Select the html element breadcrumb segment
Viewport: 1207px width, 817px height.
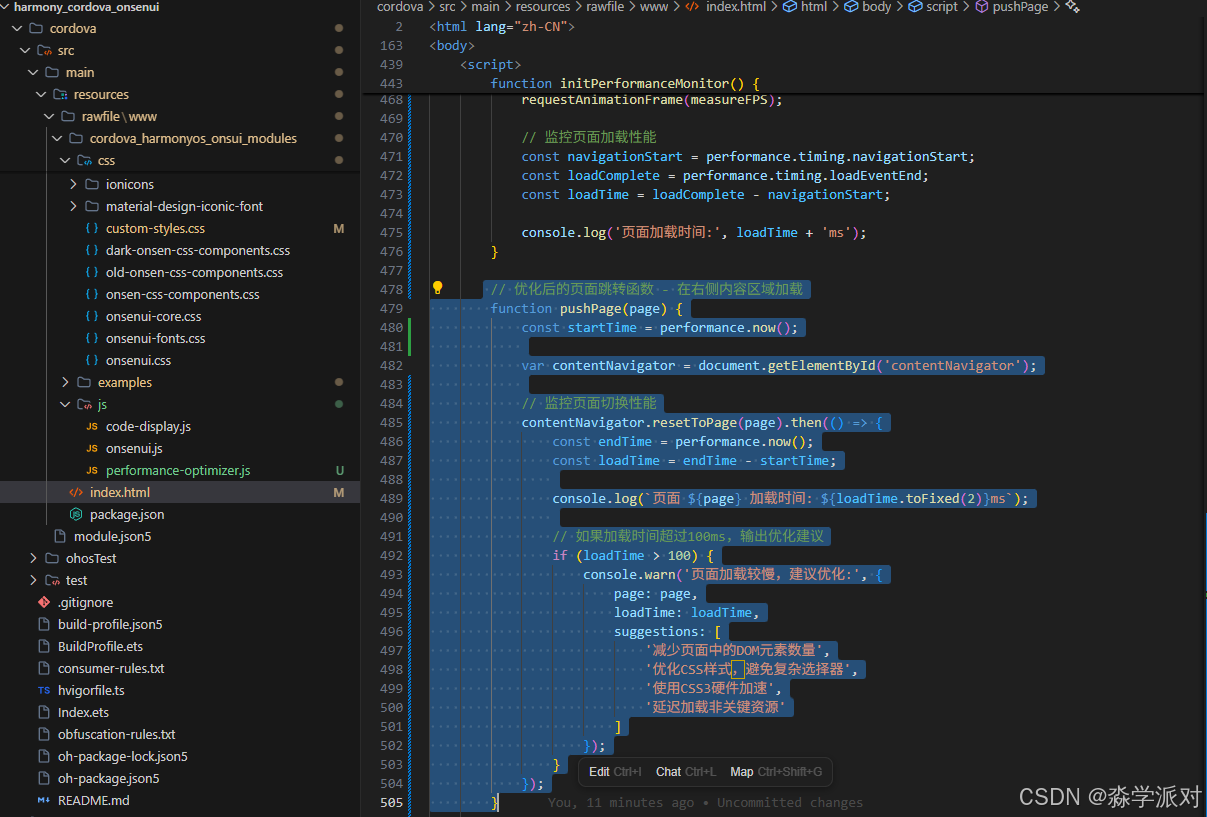pos(814,7)
